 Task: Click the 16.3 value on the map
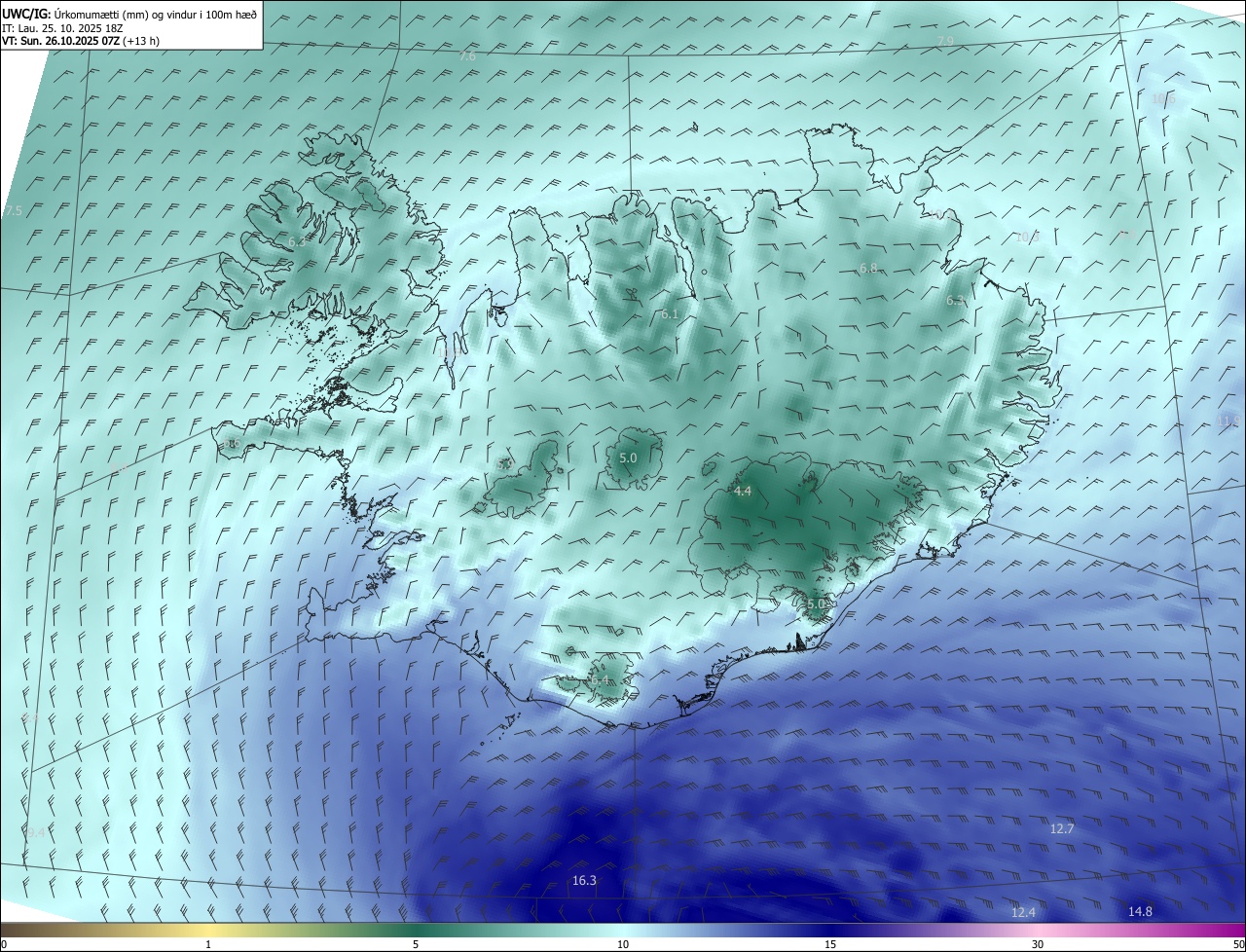(584, 881)
